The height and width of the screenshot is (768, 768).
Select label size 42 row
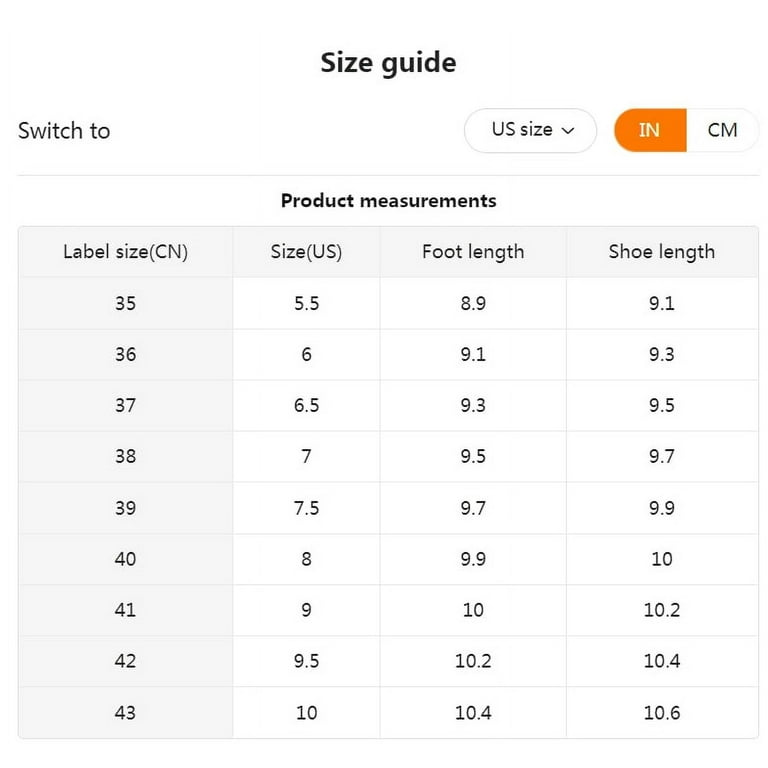tap(388, 661)
